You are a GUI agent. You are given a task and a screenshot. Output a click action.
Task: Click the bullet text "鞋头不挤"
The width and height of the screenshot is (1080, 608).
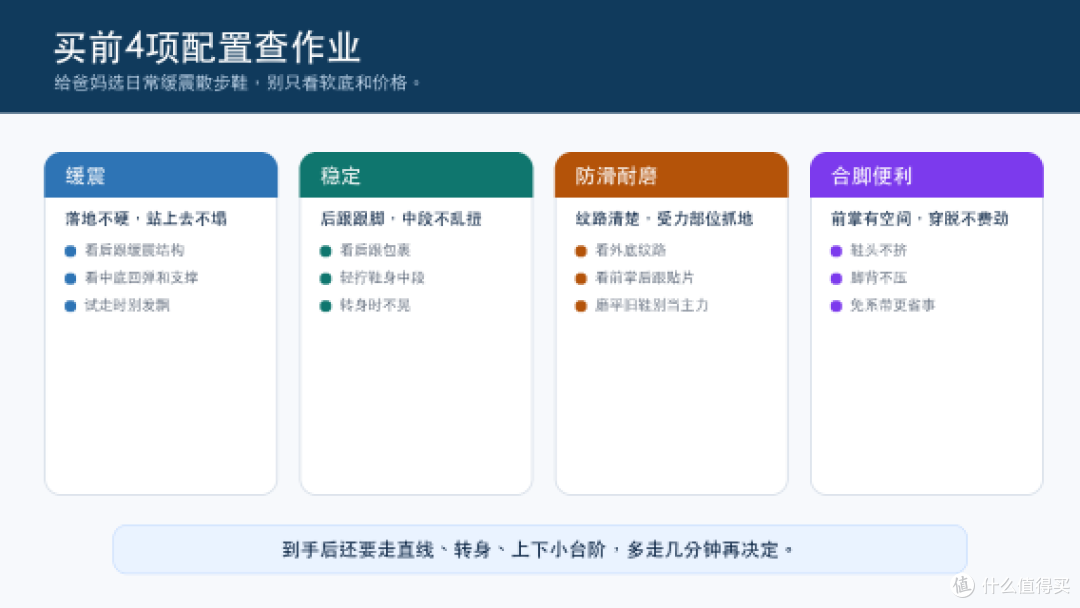(878, 250)
